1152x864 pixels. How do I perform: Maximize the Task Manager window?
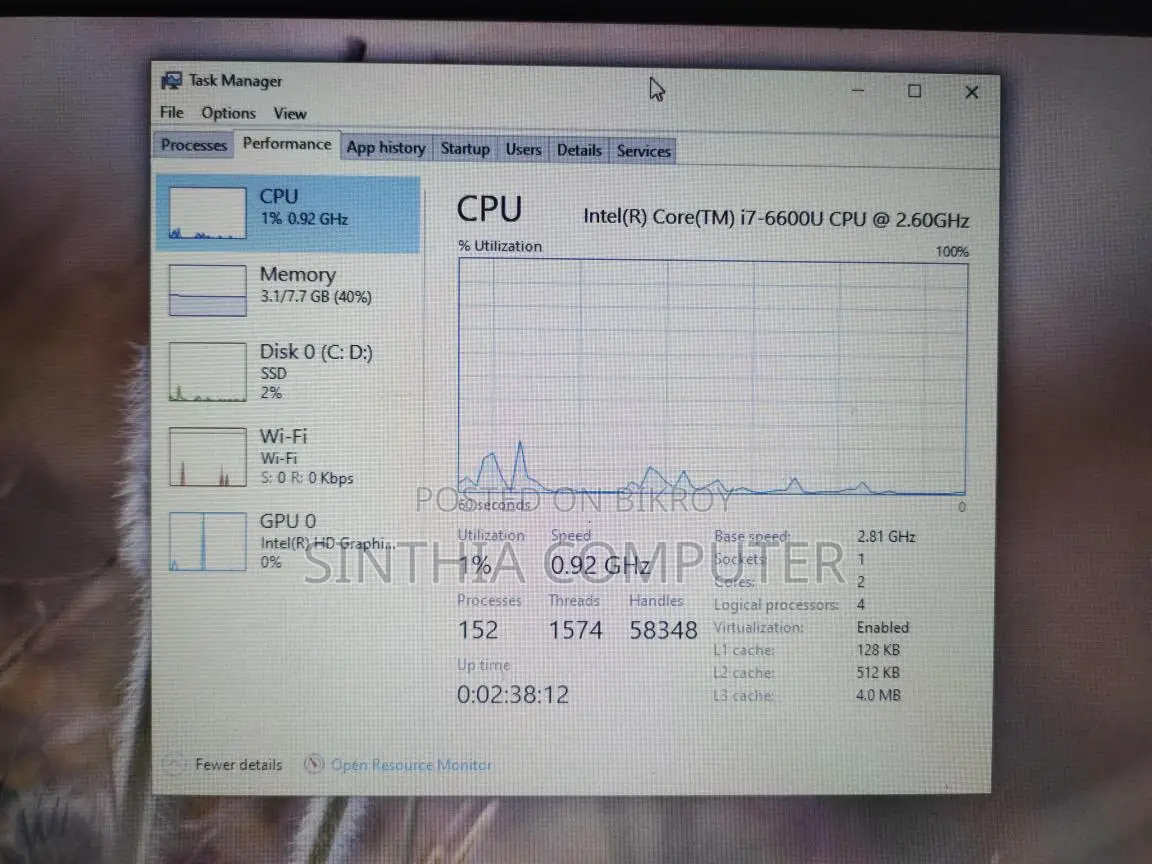(914, 91)
